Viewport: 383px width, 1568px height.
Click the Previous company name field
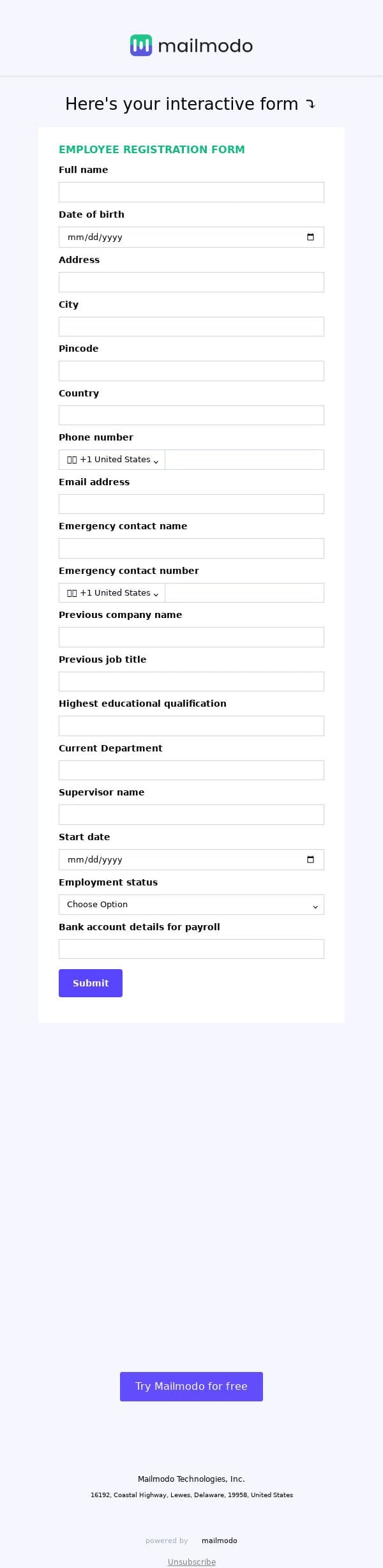coord(191,637)
